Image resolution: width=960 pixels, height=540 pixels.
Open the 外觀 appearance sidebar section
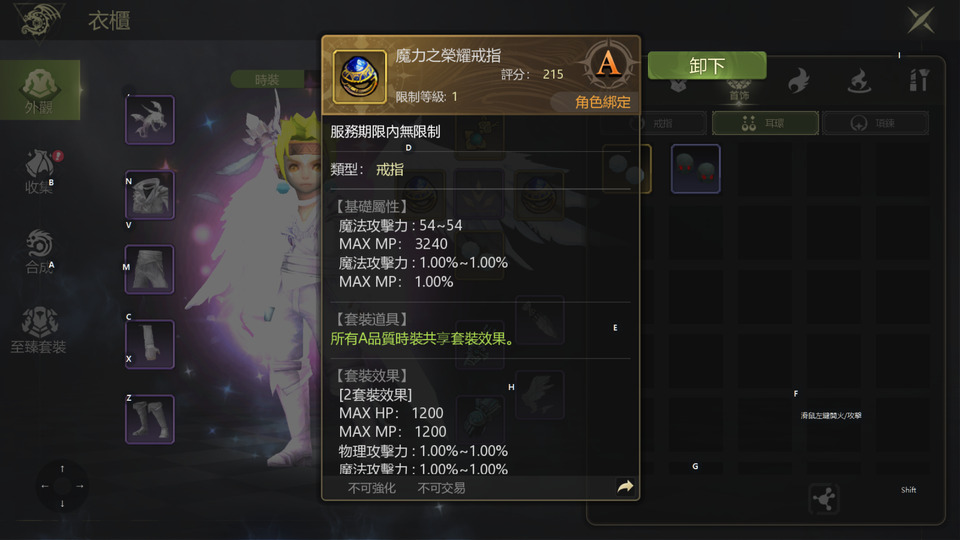(40, 90)
